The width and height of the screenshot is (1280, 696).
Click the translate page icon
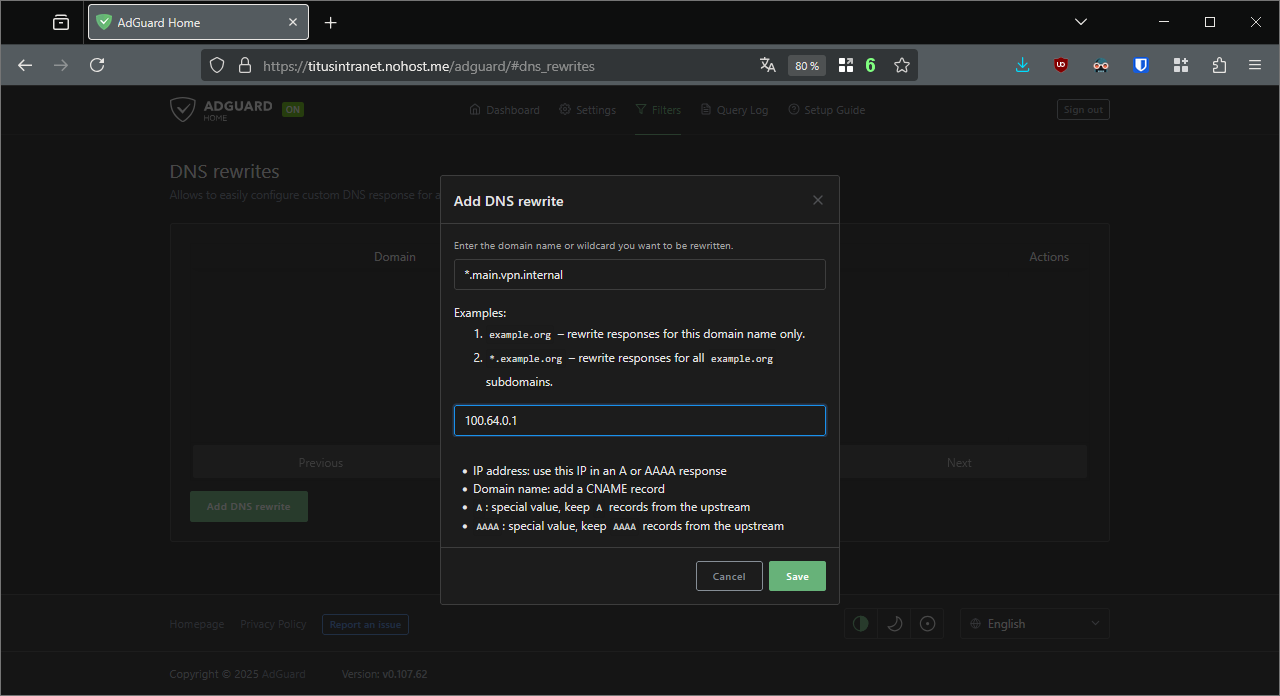[x=768, y=65]
